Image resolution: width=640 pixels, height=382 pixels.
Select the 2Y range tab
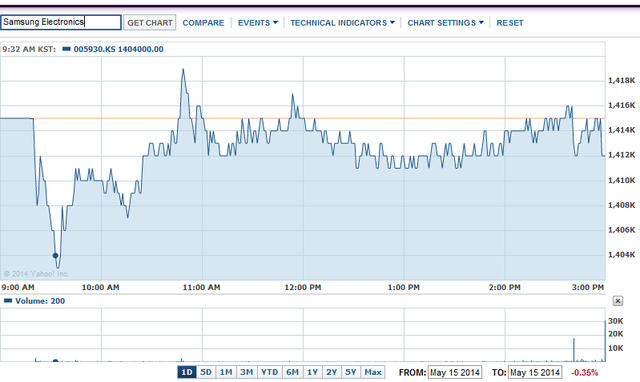(331, 372)
